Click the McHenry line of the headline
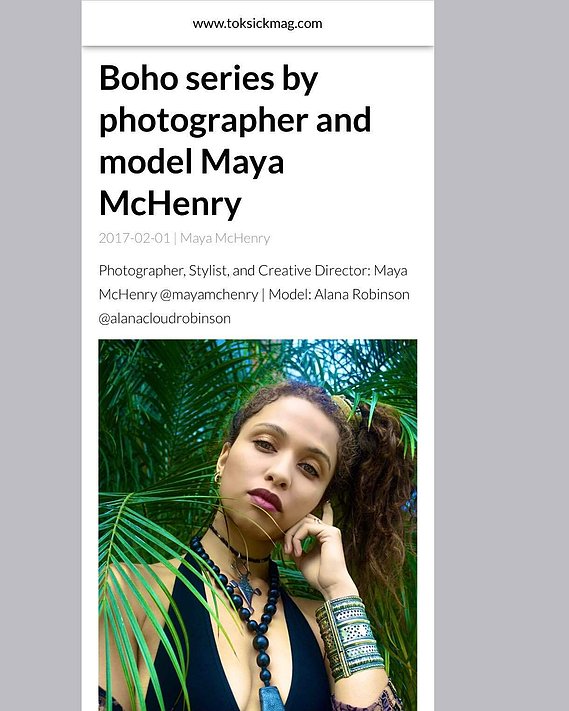This screenshot has height=711, width=569. pyautogui.click(x=170, y=204)
